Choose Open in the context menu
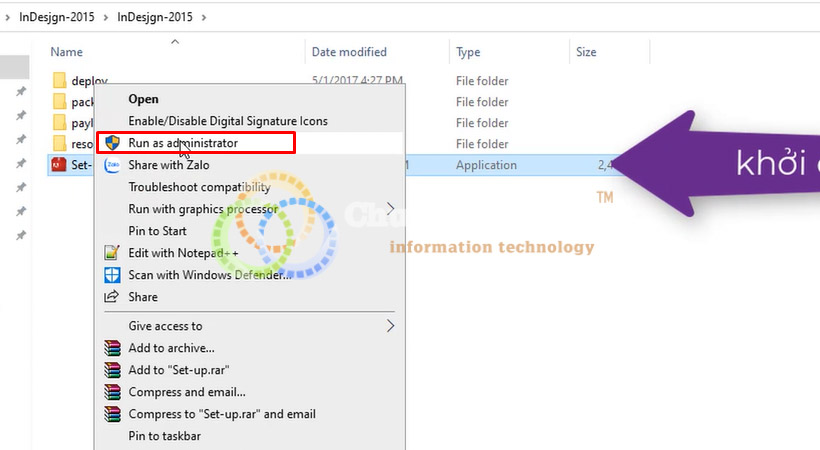This screenshot has width=820, height=450. pyautogui.click(x=143, y=99)
